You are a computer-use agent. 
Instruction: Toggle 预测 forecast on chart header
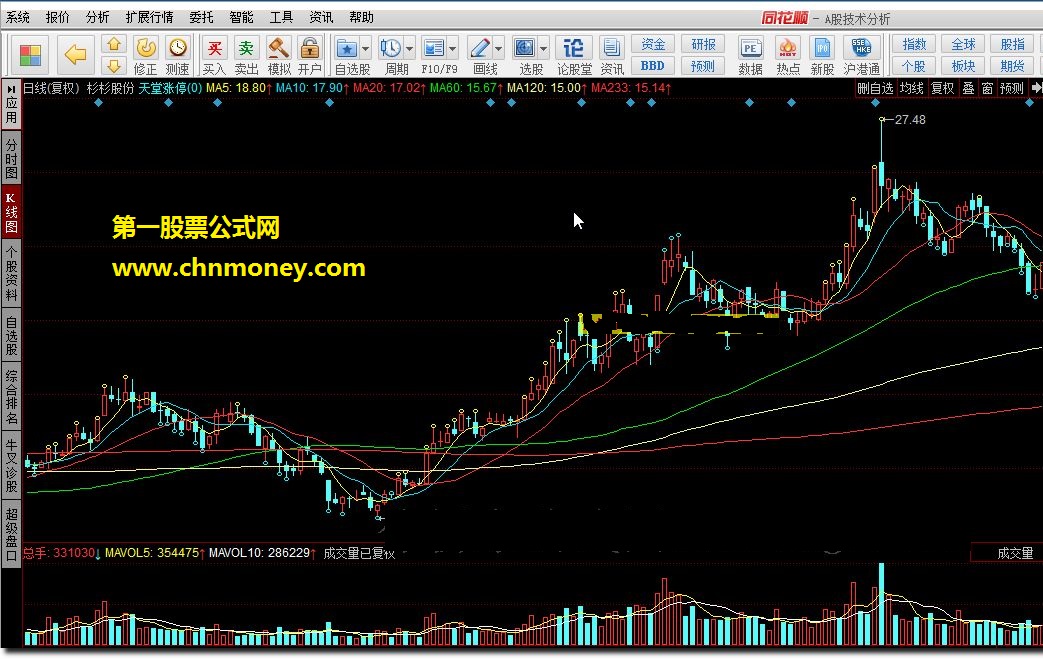(1011, 88)
